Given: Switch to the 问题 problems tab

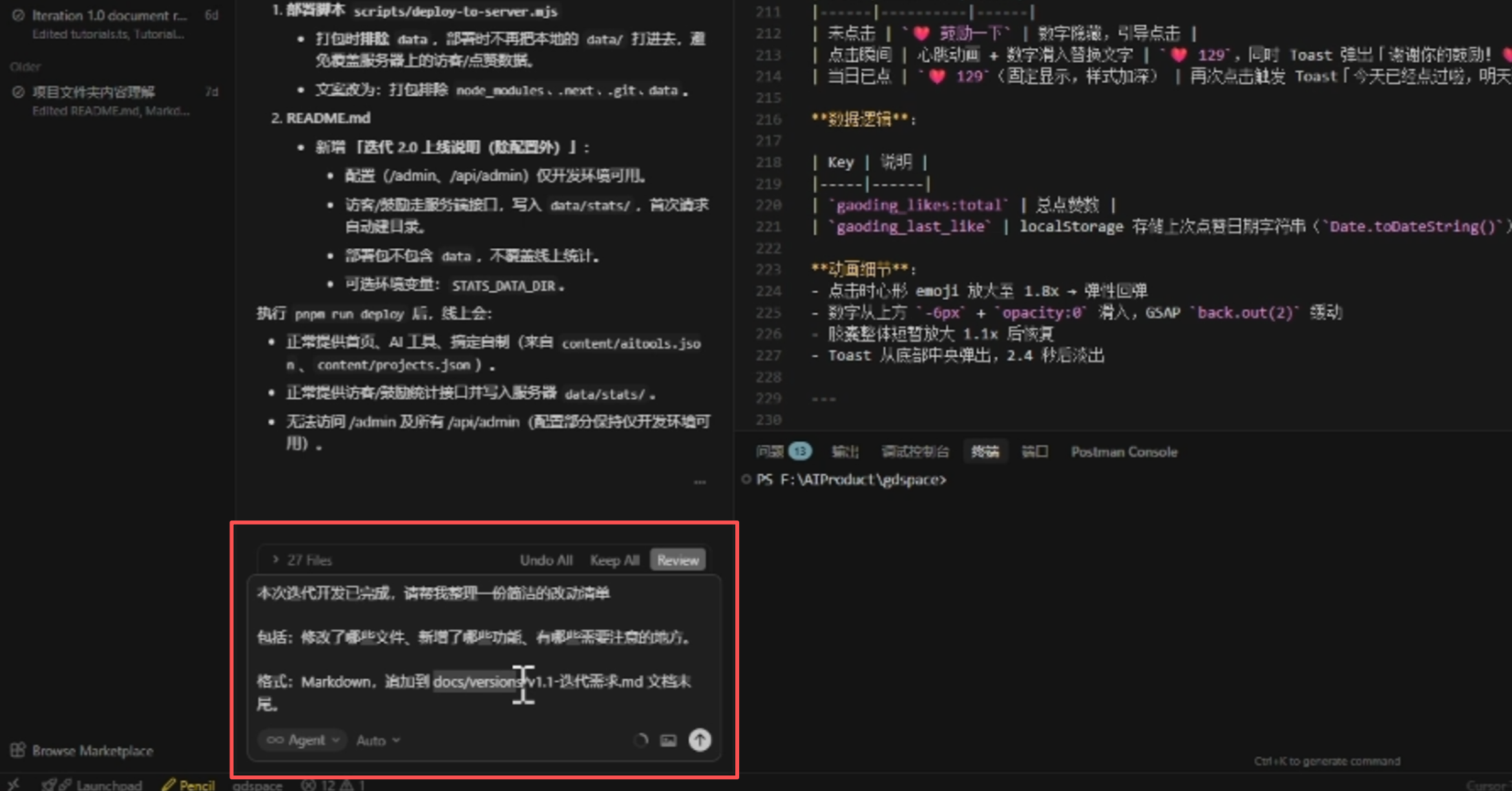Looking at the screenshot, I should (x=770, y=452).
